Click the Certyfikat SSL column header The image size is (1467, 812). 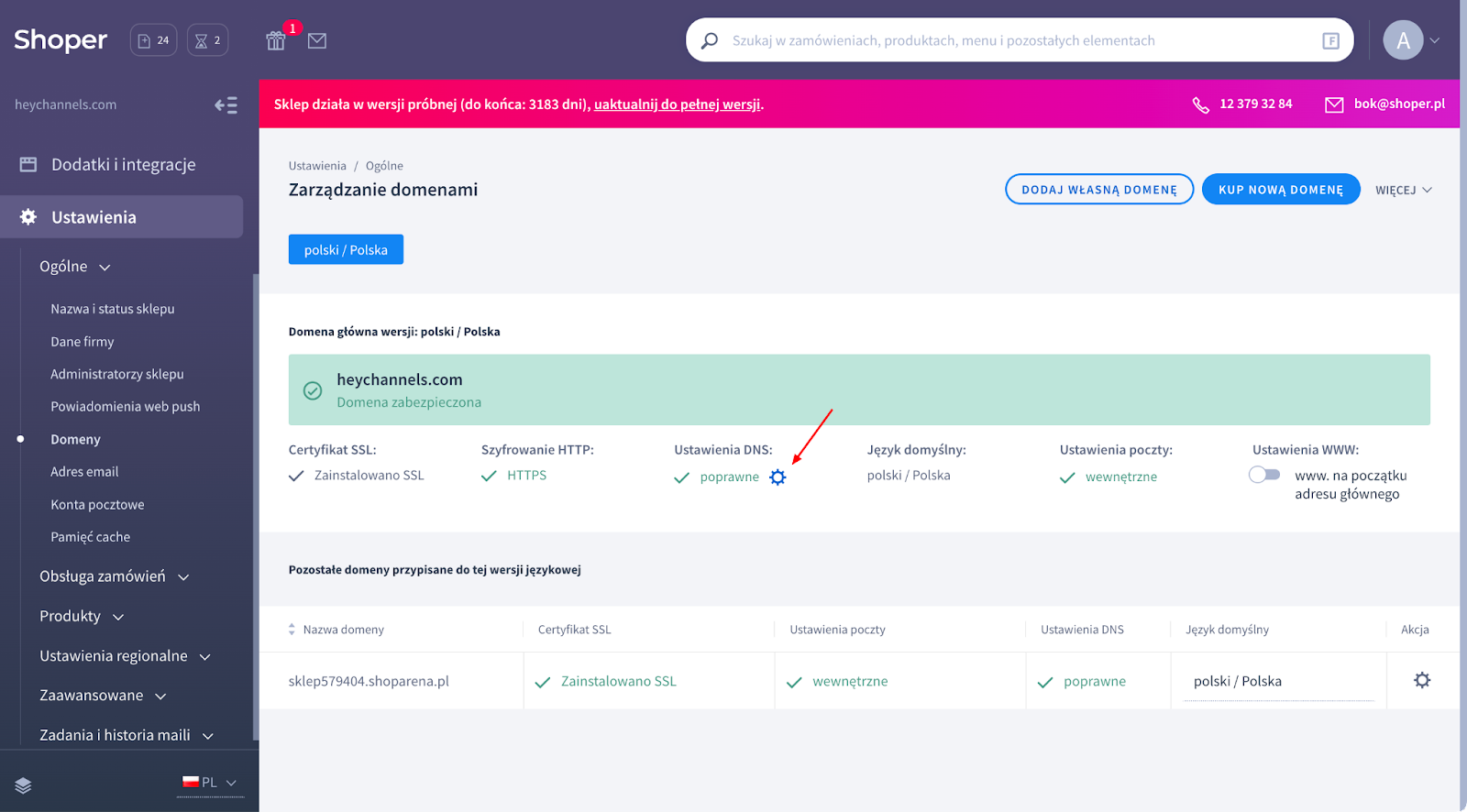click(574, 630)
